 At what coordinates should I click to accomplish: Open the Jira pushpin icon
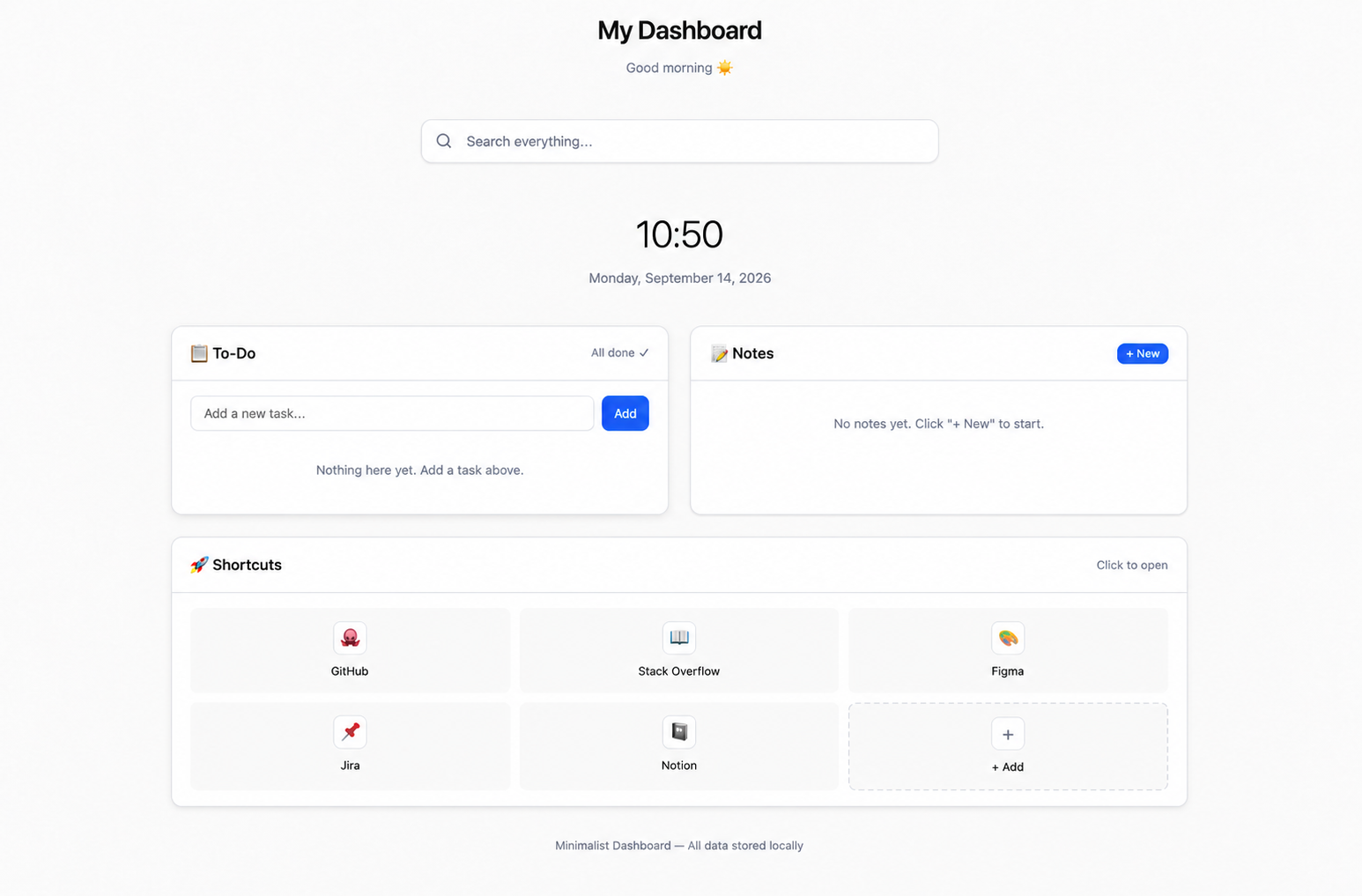tap(350, 732)
